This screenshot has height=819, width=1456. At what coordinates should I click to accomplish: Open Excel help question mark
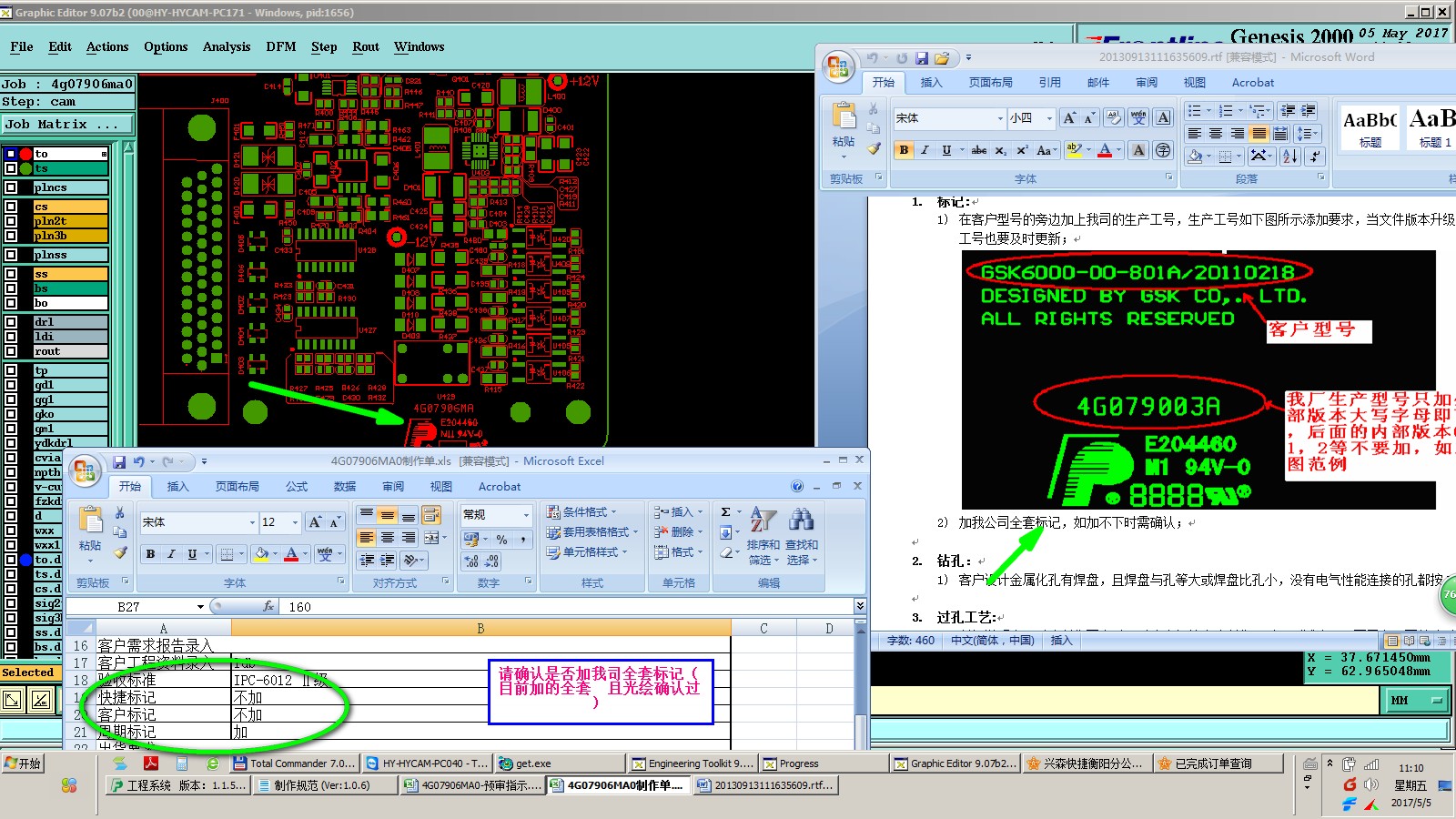tap(797, 486)
